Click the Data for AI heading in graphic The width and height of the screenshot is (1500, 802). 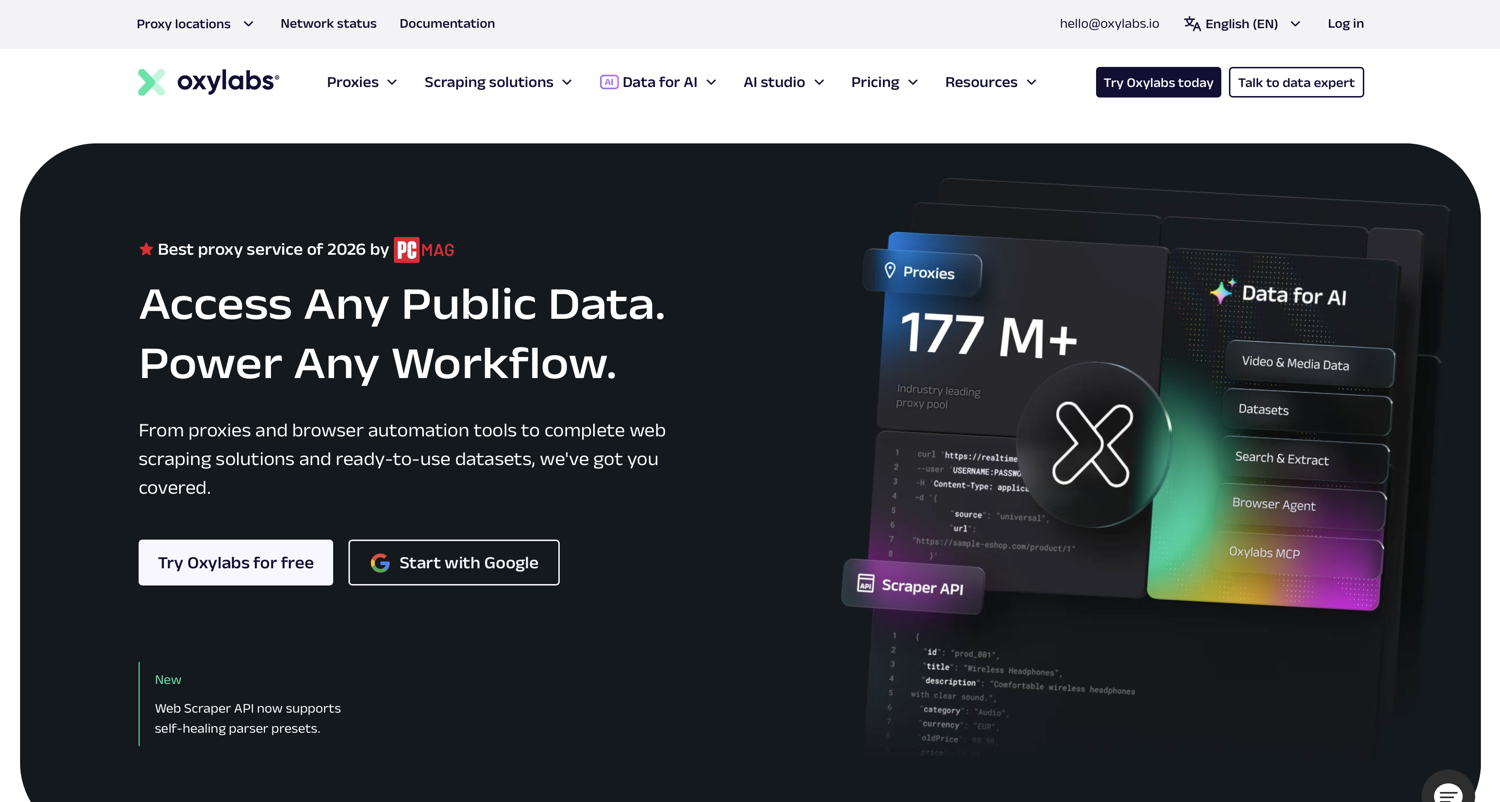(1294, 296)
